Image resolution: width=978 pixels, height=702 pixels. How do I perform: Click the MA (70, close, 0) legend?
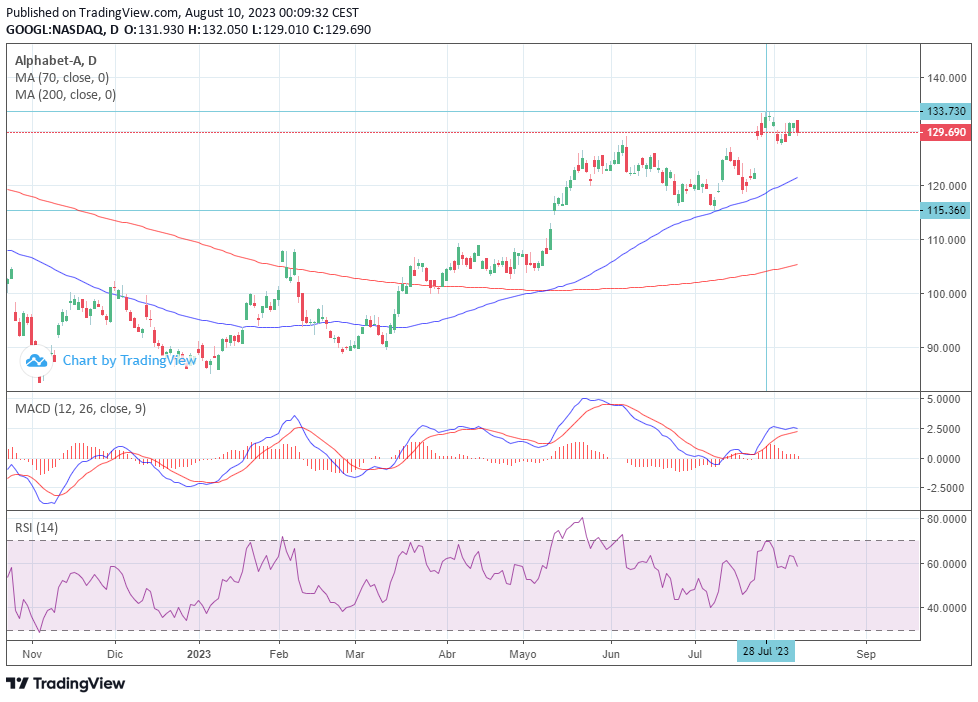coord(62,78)
